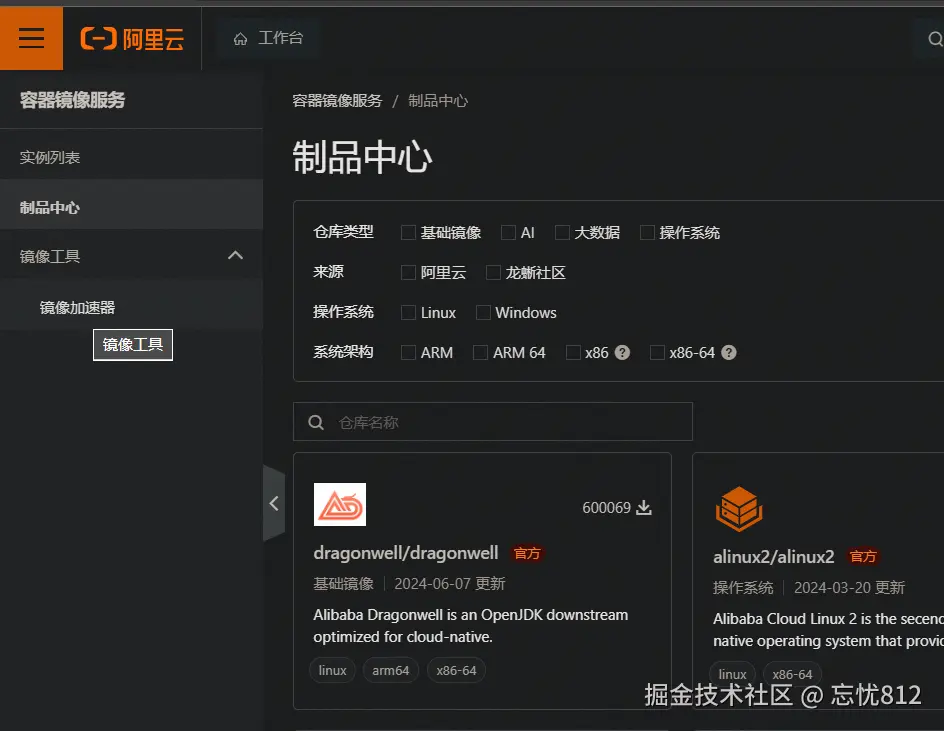The width and height of the screenshot is (944, 731).
Task: Click the Alibaba Cloud (阿里云) logo
Action: pyautogui.click(x=131, y=38)
